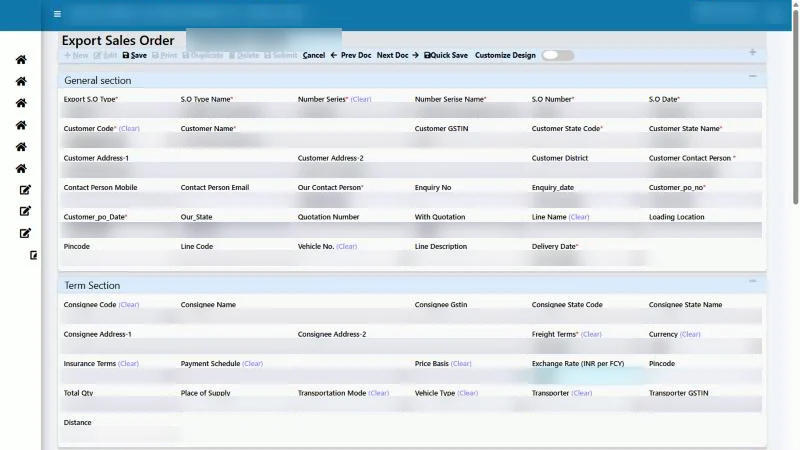Click the Submit toolbar button
The height and width of the screenshot is (450, 800).
281,55
